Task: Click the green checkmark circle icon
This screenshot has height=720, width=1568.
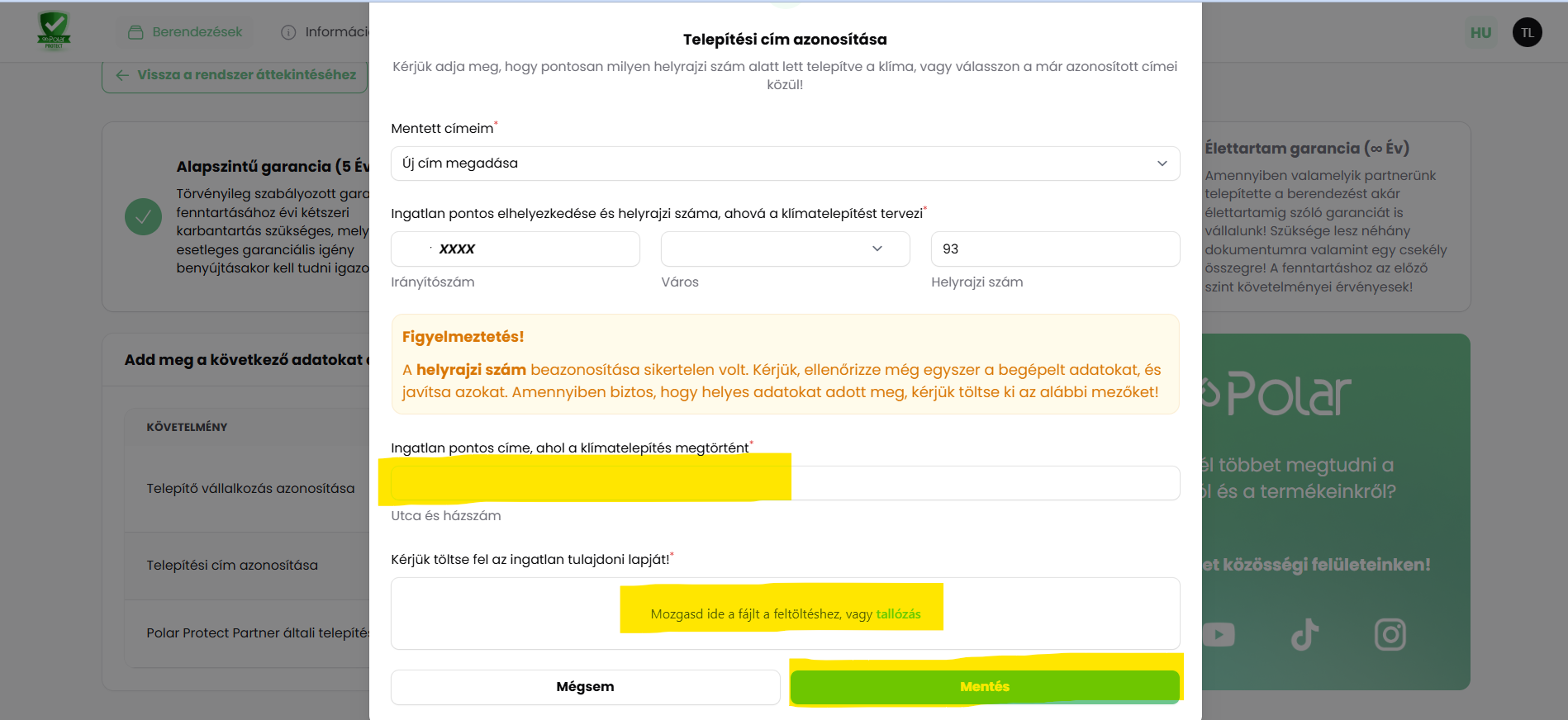Action: pyautogui.click(x=143, y=216)
